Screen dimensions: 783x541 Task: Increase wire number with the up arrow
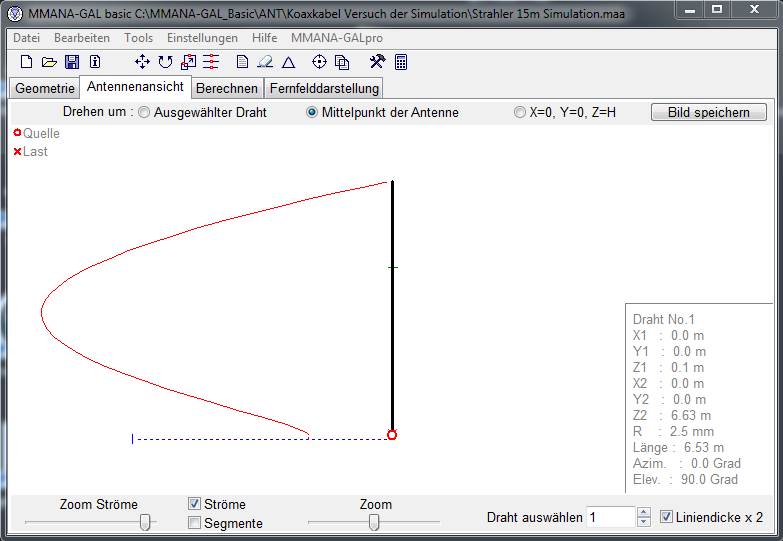point(643,512)
